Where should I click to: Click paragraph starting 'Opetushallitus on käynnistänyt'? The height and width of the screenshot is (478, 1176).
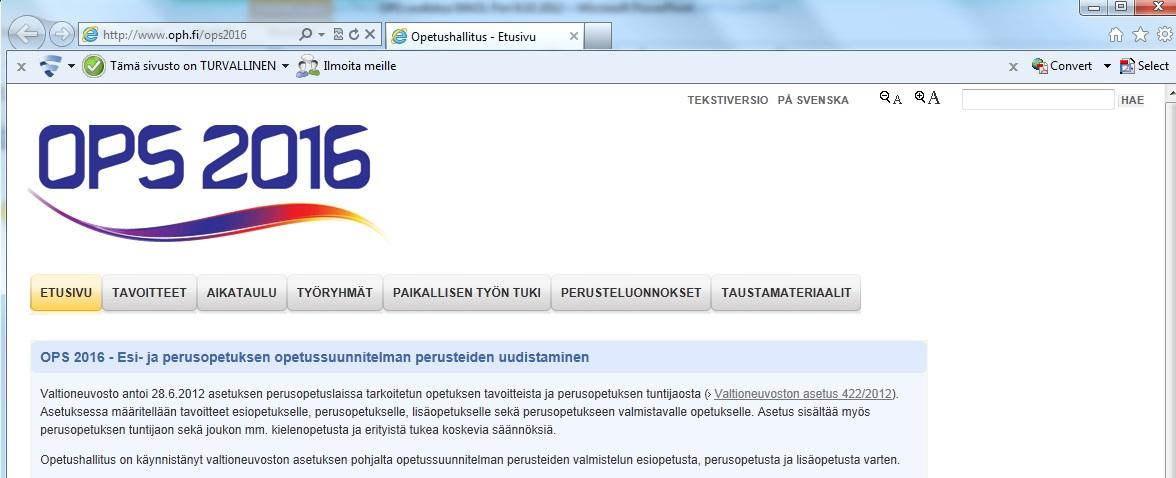pos(470,460)
